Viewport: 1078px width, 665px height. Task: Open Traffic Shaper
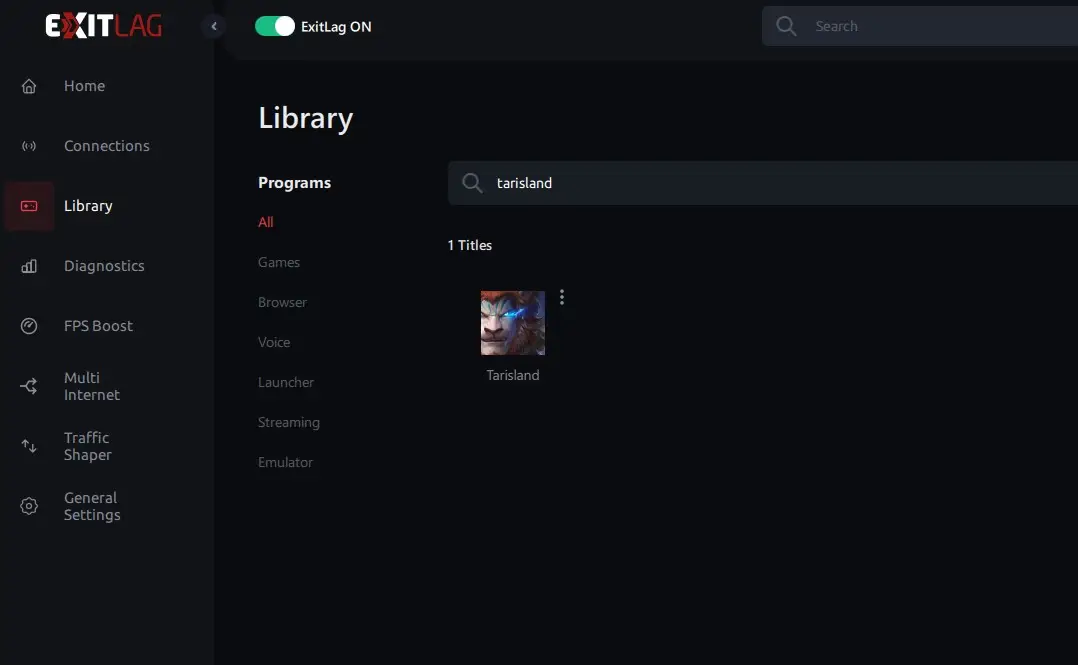[87, 446]
